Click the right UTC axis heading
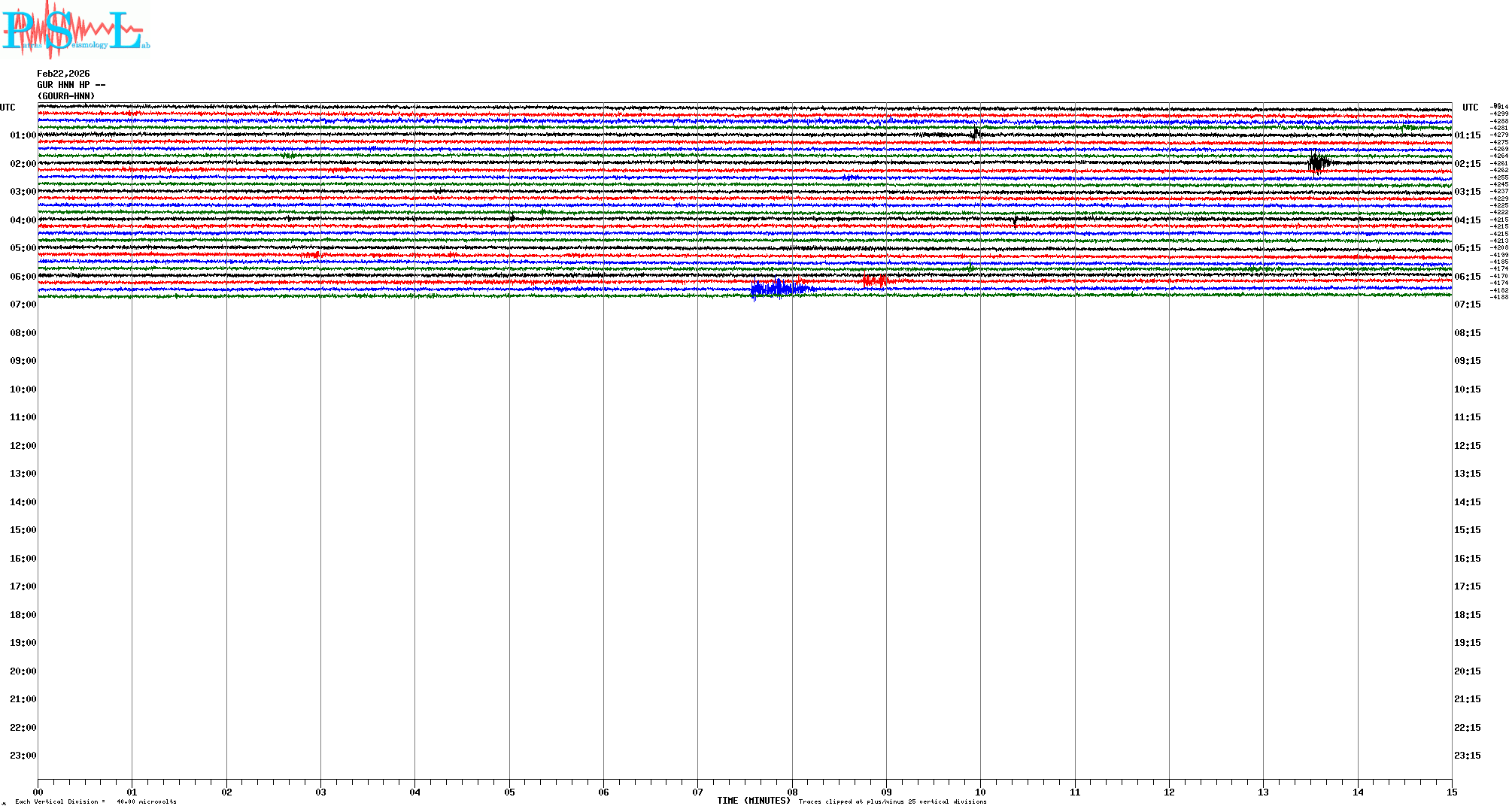This screenshot has width=1512, height=812. pyautogui.click(x=1470, y=108)
